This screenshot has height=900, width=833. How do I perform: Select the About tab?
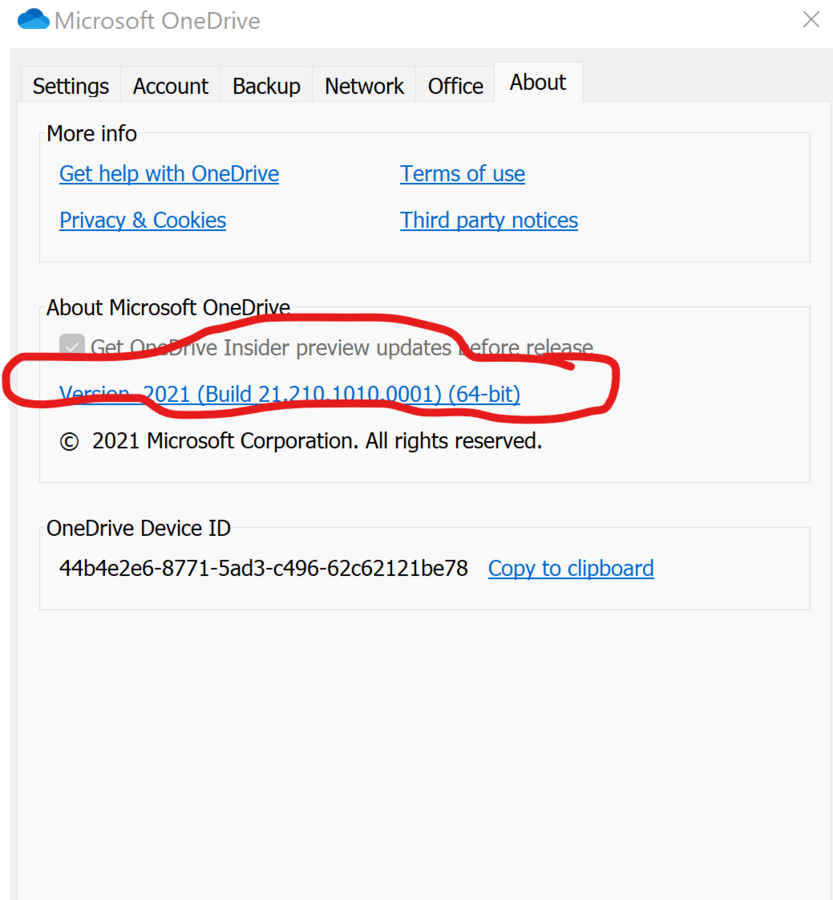coord(538,83)
